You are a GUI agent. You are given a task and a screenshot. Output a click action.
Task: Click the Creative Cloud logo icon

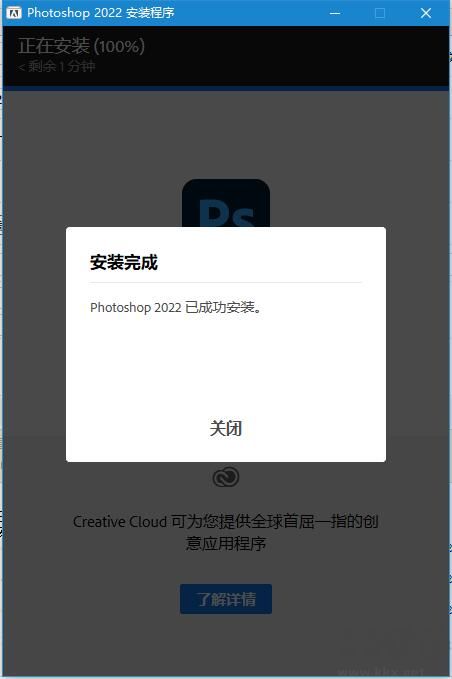pyautogui.click(x=226, y=477)
